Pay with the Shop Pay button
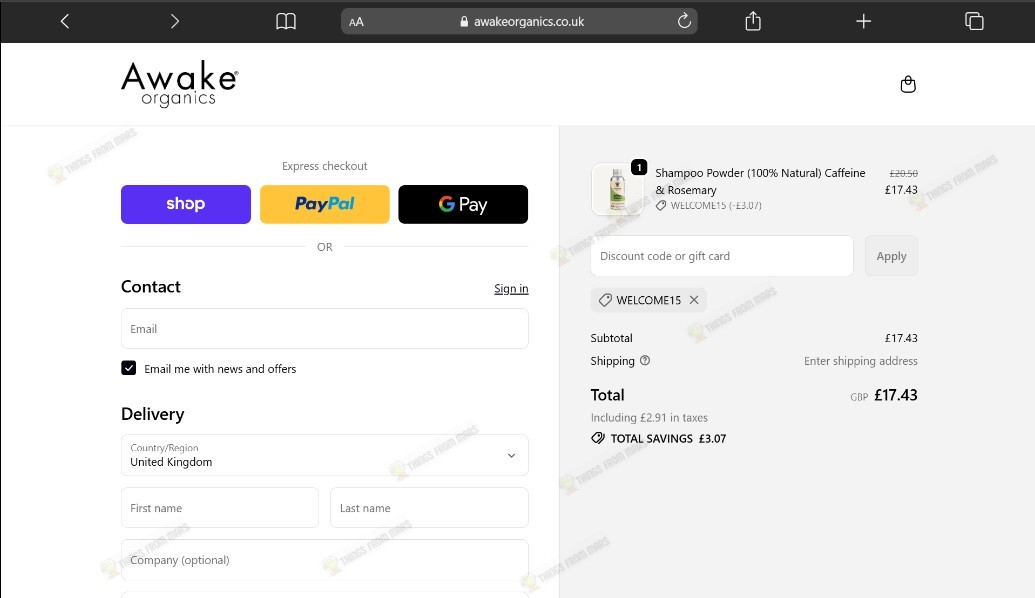The width and height of the screenshot is (1035, 598). [185, 205]
